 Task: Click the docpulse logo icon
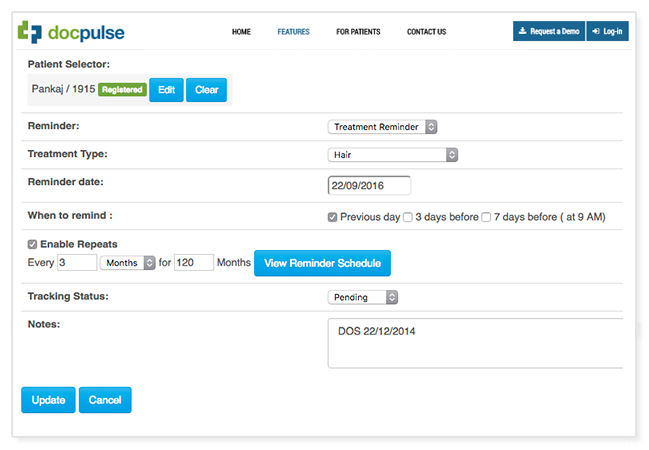point(29,32)
